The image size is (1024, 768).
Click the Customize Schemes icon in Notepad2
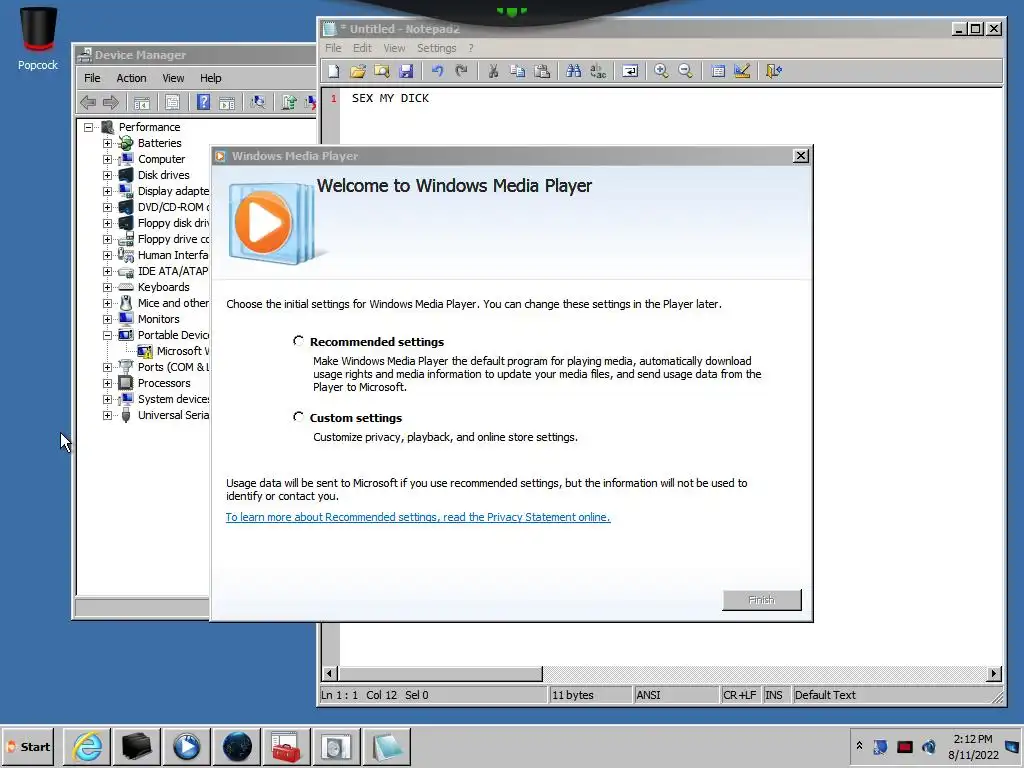pos(742,71)
